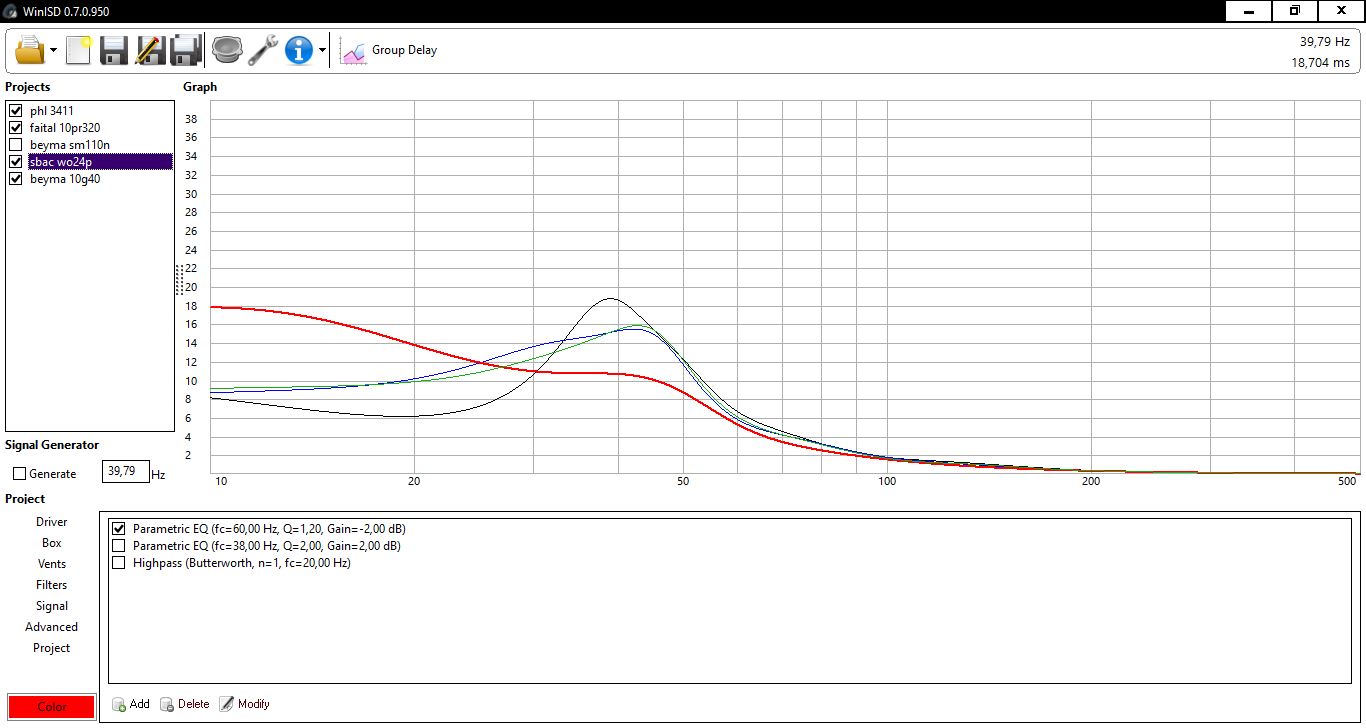
Task: Click the save-as floppy with pencil icon
Action: [x=150, y=50]
